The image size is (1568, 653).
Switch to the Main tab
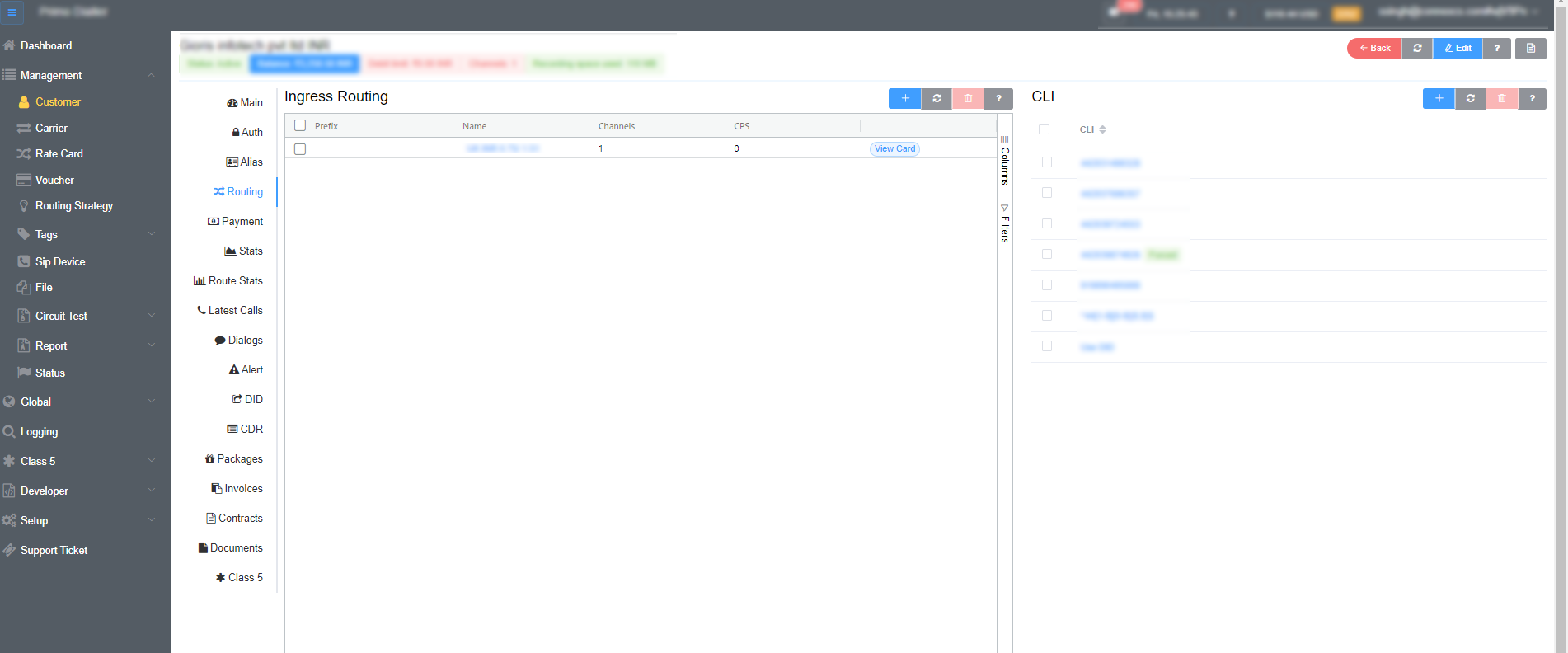click(x=245, y=102)
